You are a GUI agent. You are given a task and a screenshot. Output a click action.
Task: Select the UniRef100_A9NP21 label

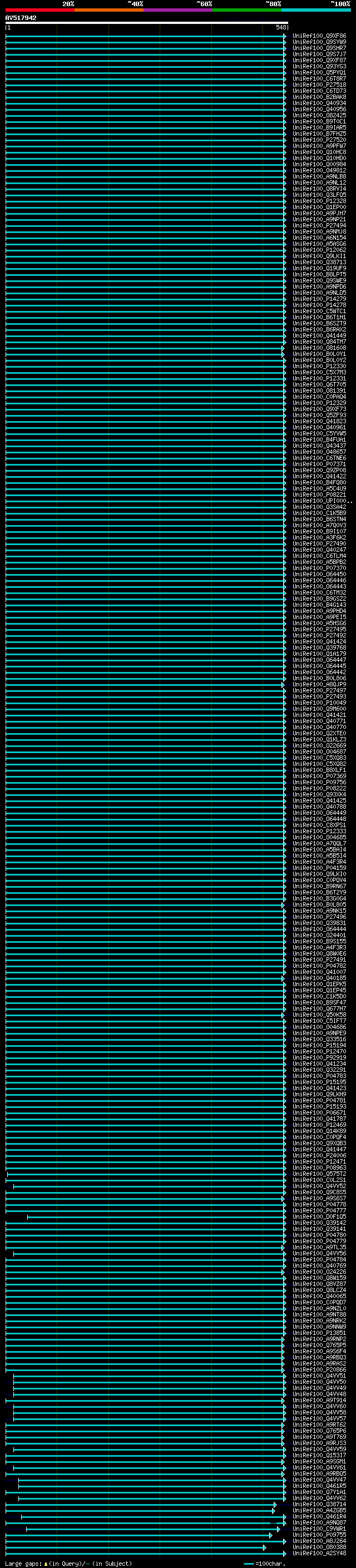(319, 219)
